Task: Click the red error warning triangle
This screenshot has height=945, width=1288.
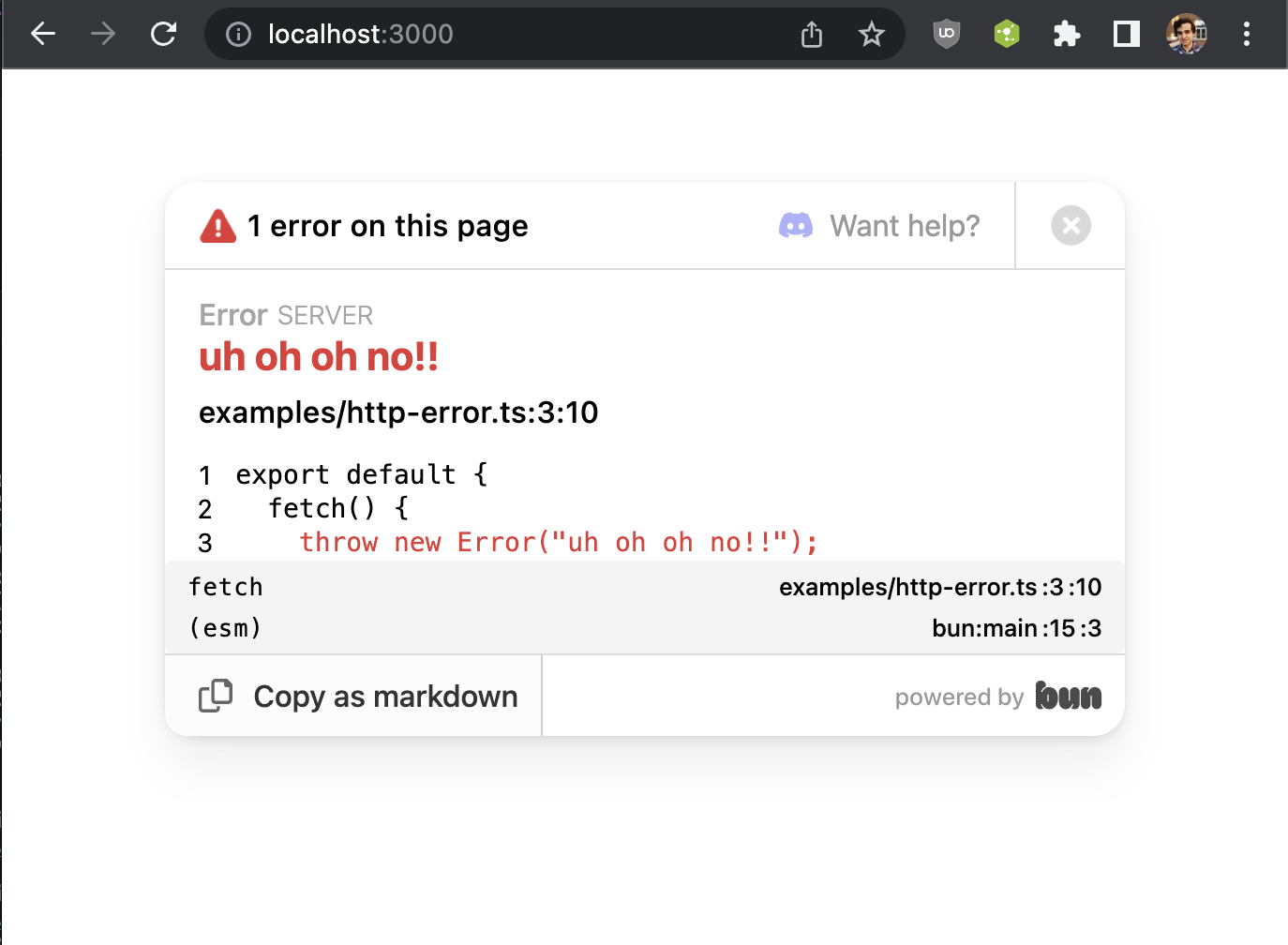Action: pos(218,226)
